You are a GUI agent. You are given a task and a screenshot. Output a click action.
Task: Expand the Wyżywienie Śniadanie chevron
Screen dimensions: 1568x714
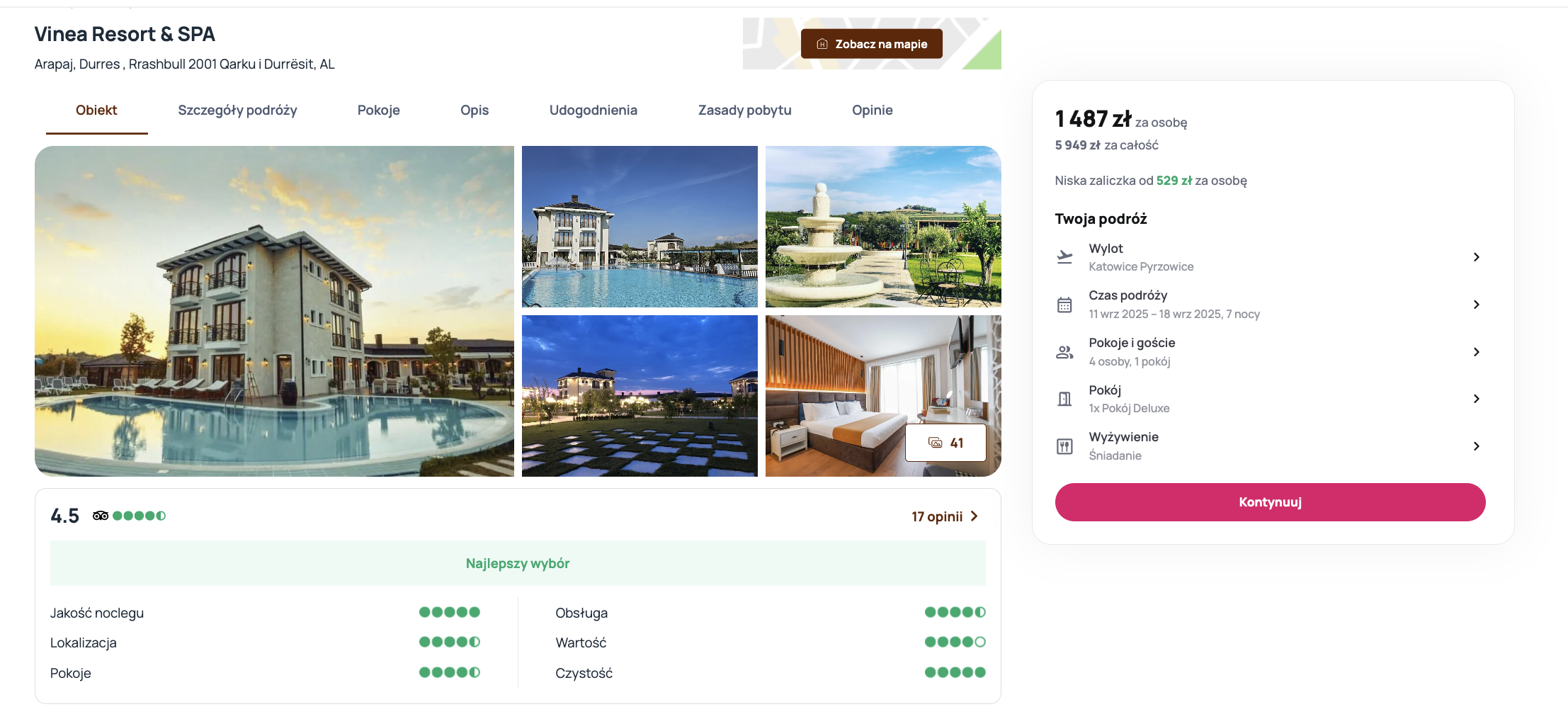(x=1477, y=446)
